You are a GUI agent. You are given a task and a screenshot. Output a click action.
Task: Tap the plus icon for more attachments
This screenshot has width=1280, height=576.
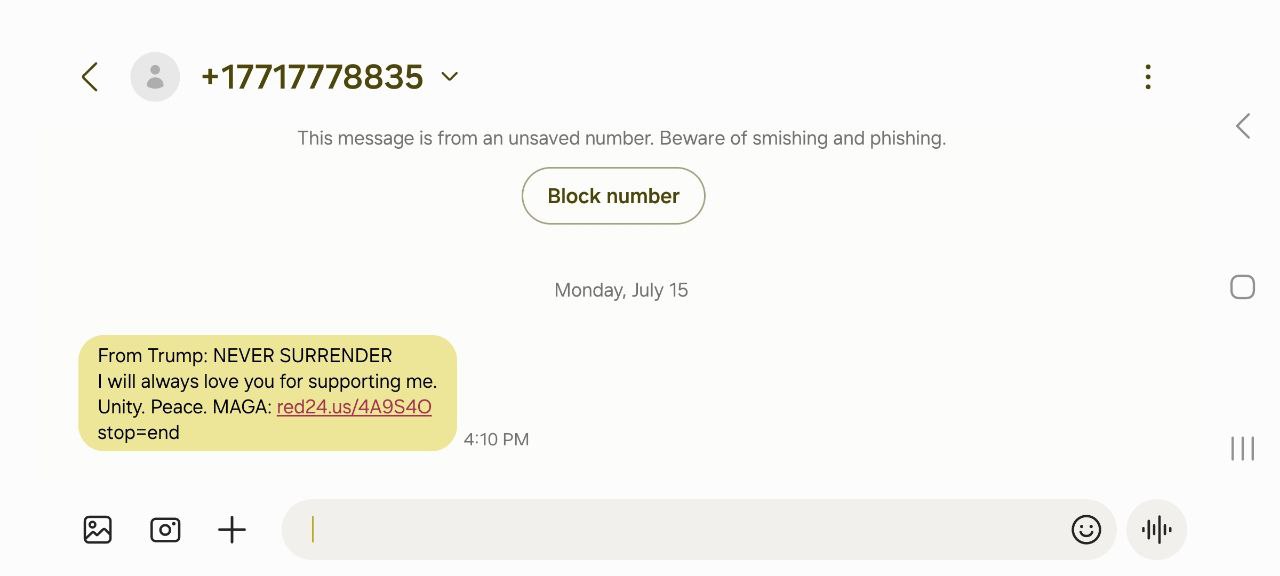point(232,529)
